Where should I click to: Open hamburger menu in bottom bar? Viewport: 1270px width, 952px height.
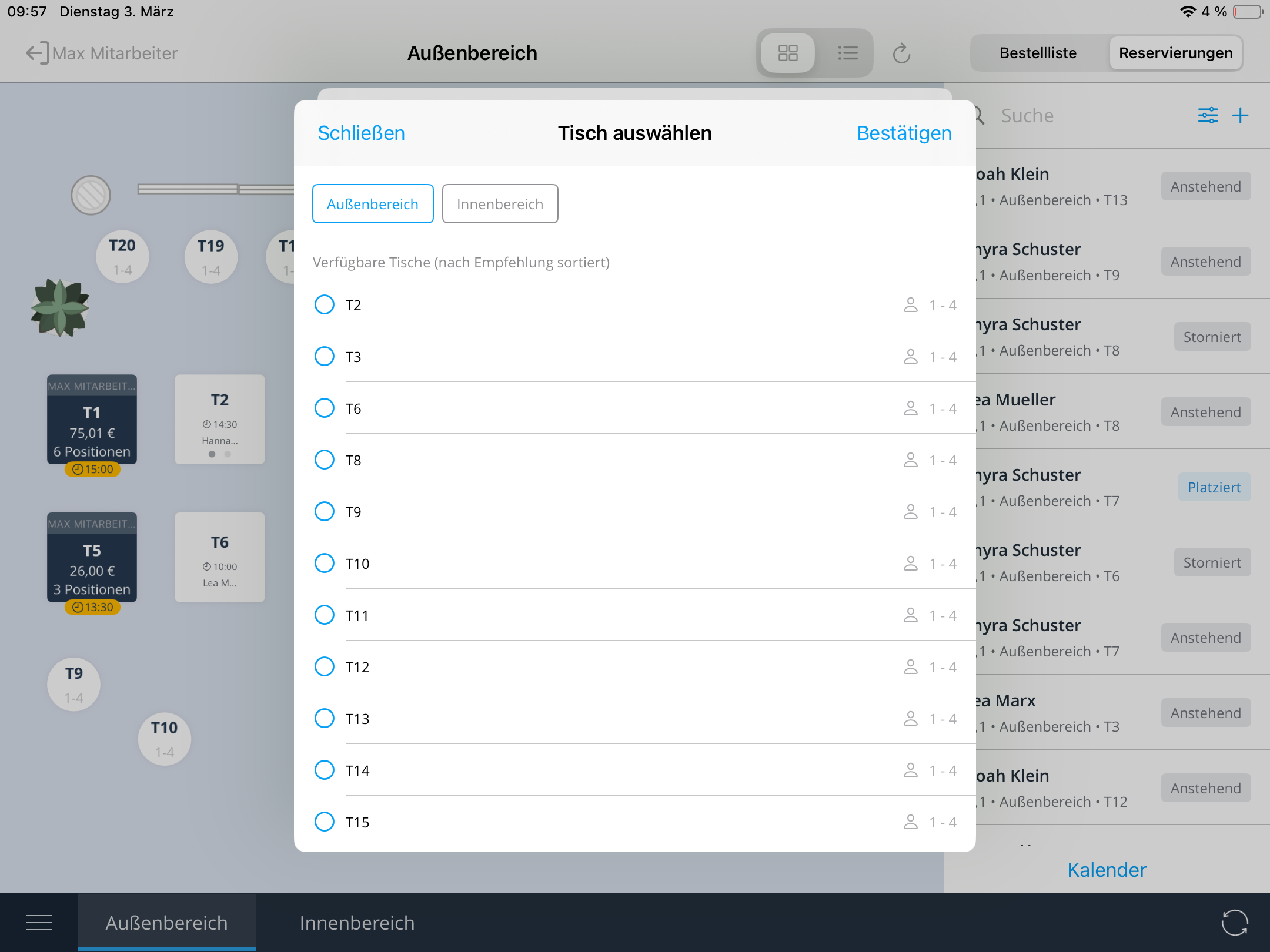point(39,923)
